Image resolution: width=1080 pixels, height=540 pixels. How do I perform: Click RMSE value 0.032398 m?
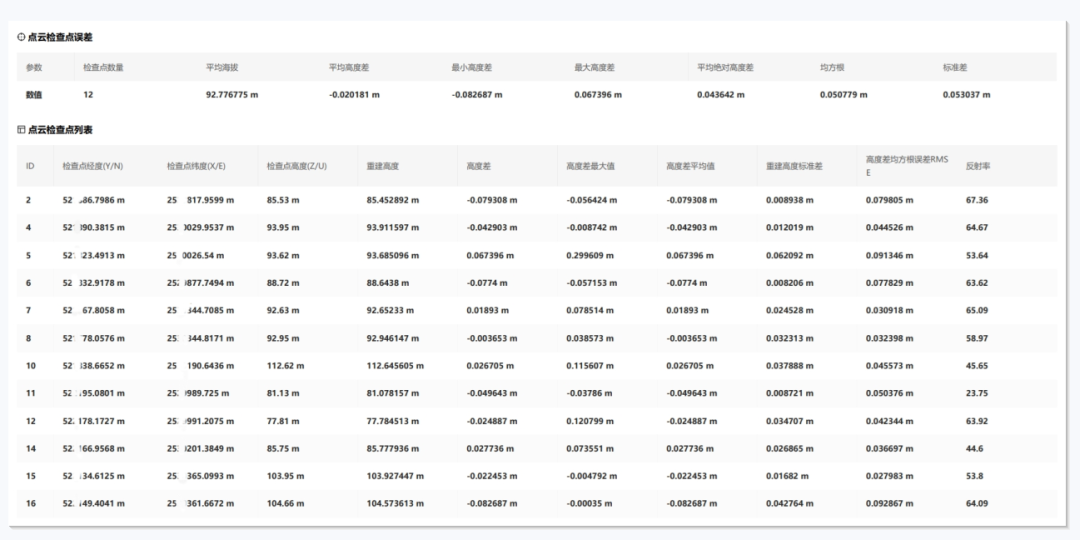(889, 339)
